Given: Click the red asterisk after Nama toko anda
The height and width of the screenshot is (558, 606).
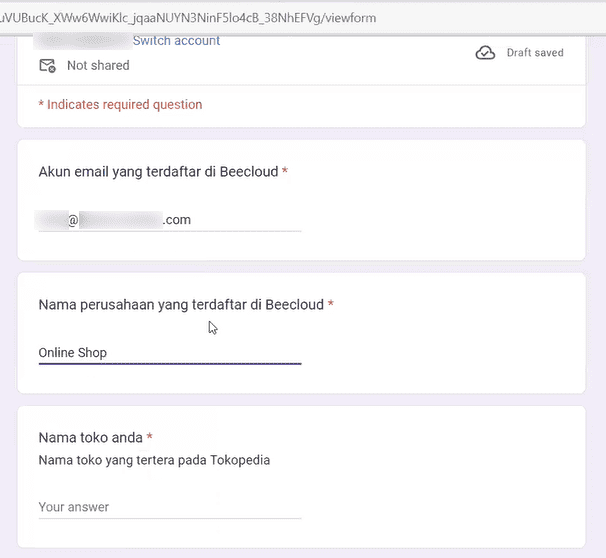Looking at the screenshot, I should pos(150,436).
